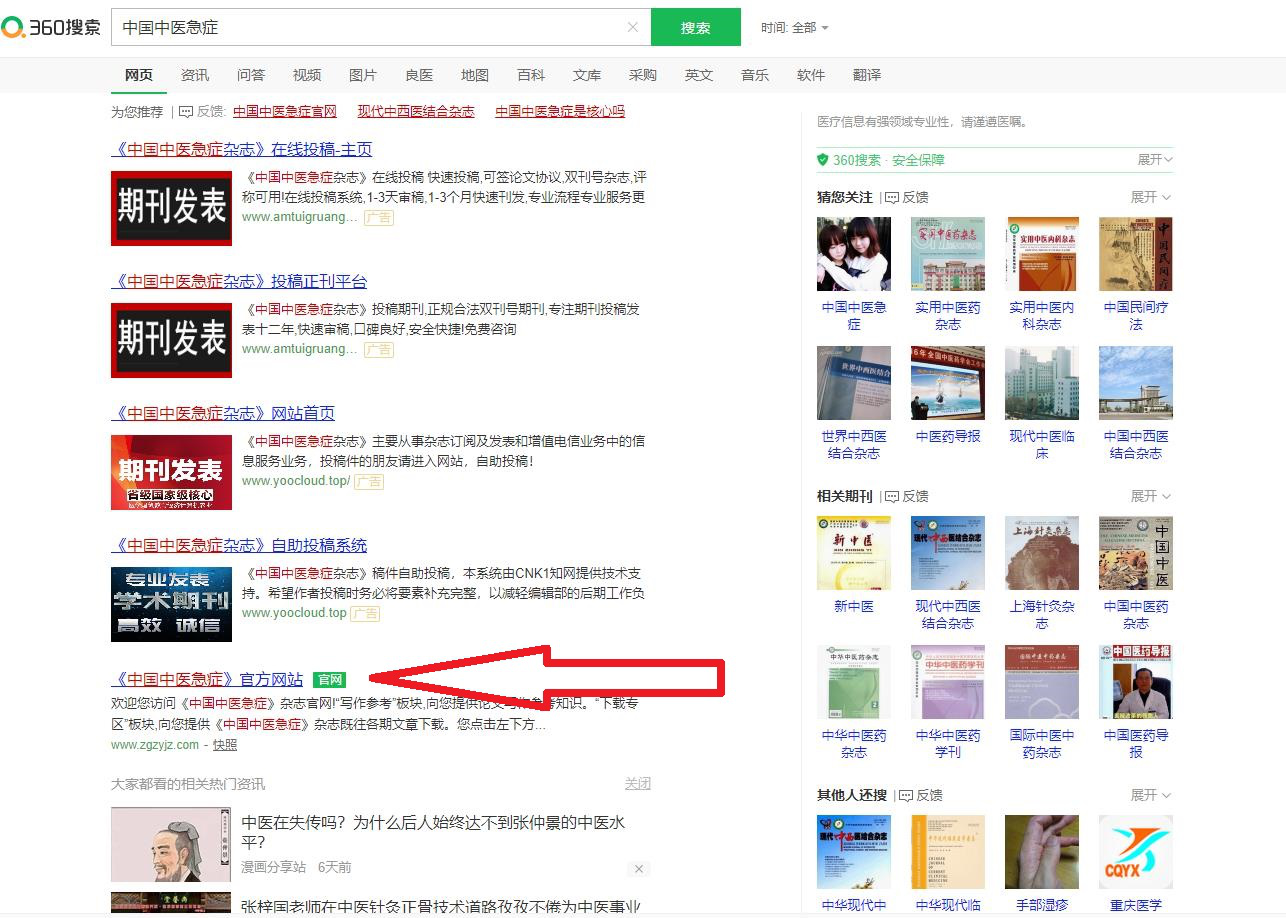Open result 投稿正刊平台 link

(x=239, y=281)
